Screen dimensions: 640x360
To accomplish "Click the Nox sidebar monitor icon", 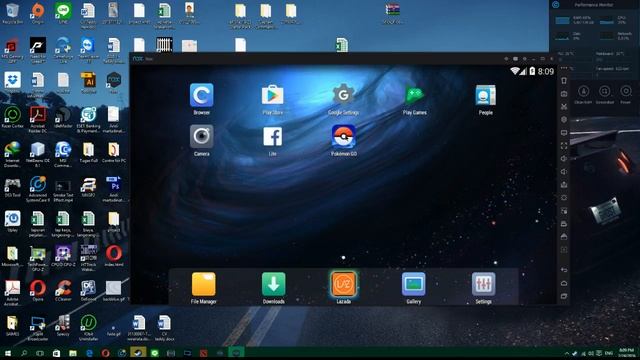I will (x=564, y=133).
